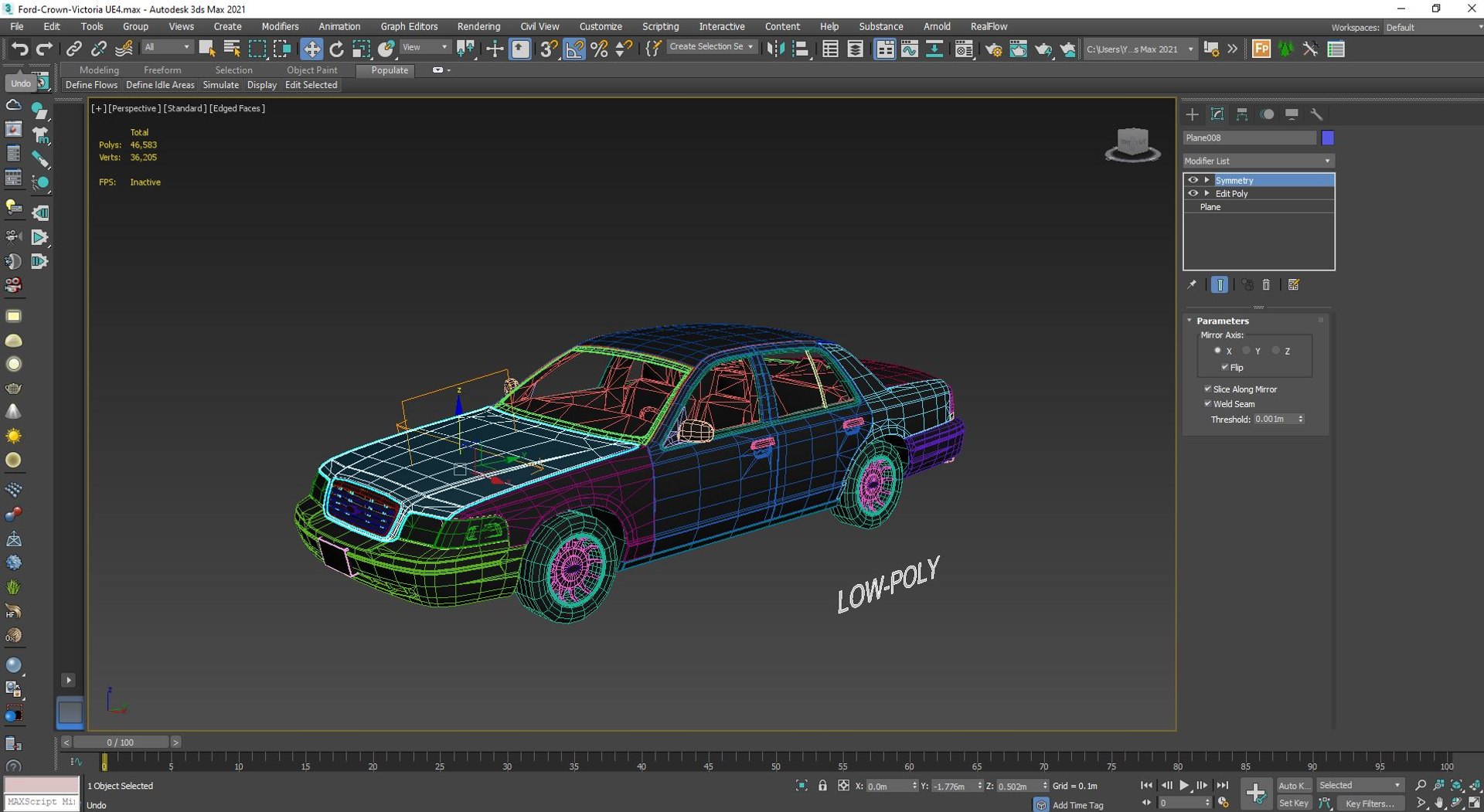Viewport: 1484px width, 812px height.
Task: Toggle Pin Stack icon
Action: [1192, 285]
